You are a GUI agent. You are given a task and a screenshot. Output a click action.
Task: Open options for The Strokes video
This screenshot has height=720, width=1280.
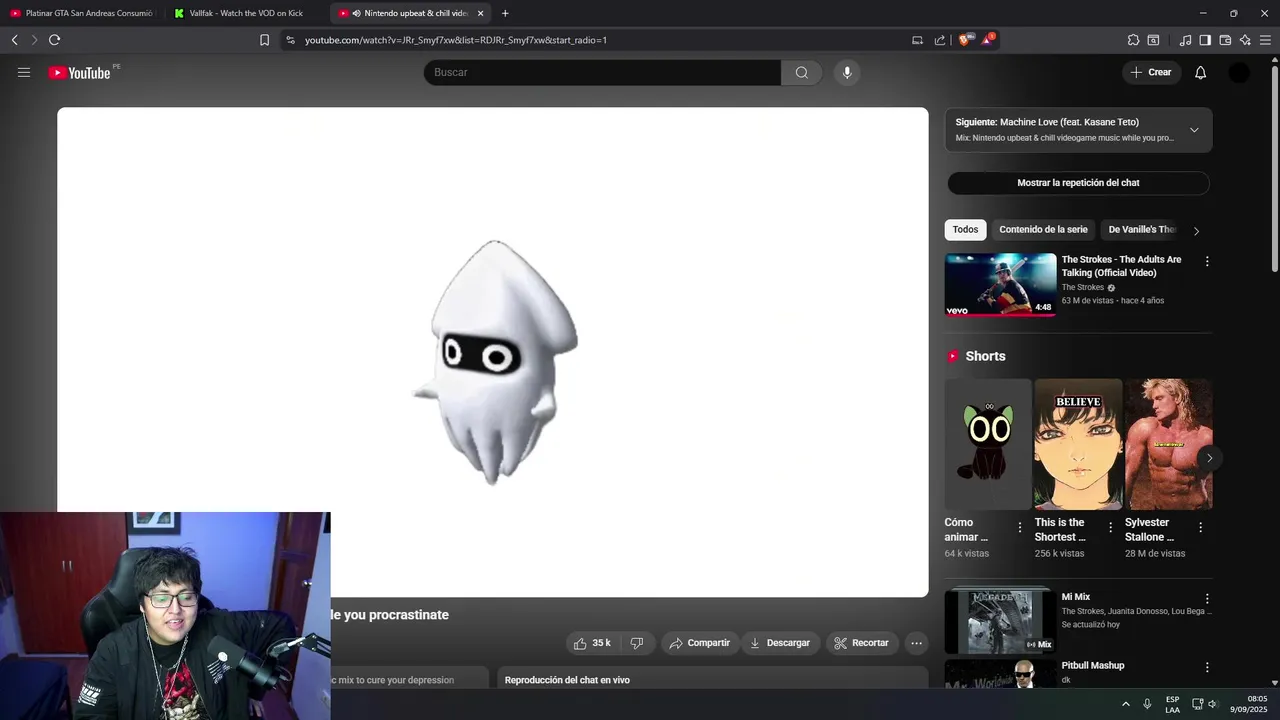1207,261
